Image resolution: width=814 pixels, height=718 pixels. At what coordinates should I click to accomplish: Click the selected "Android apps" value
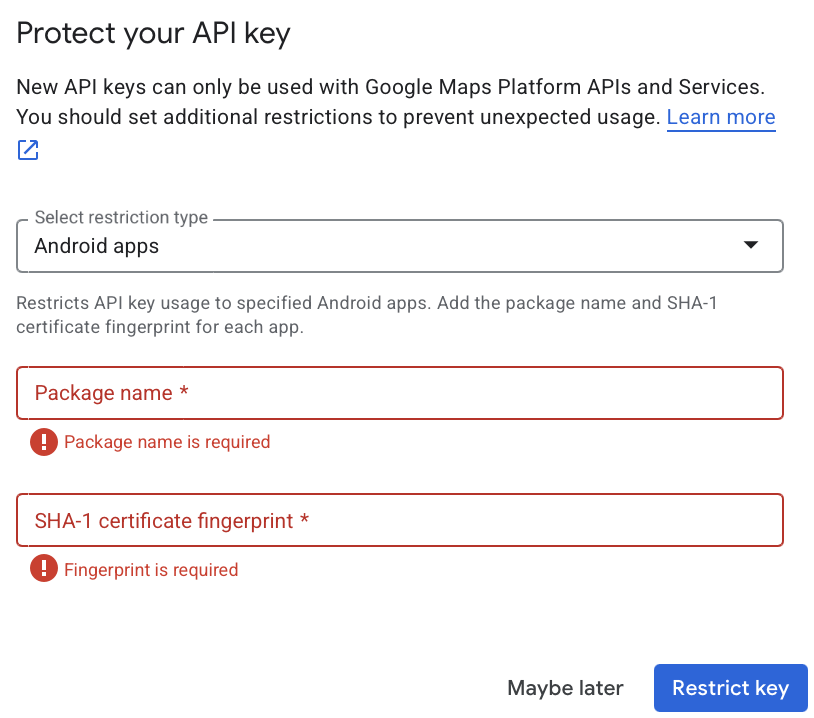[x=97, y=246]
